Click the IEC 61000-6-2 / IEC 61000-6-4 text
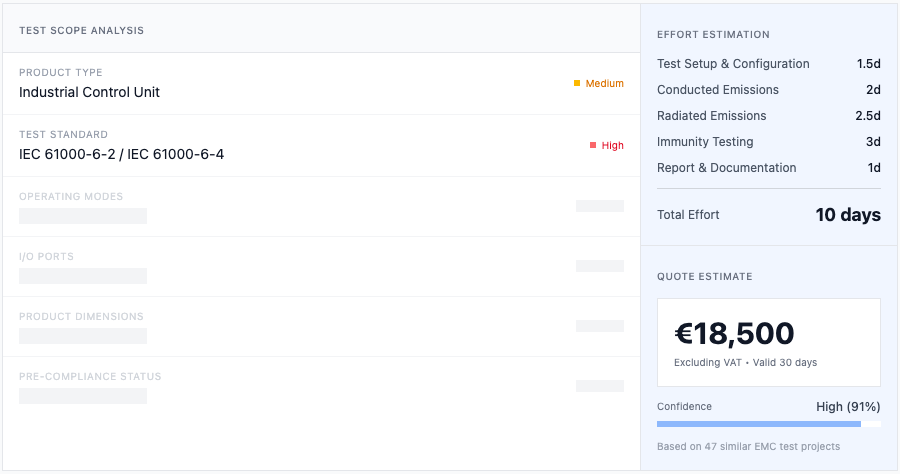Screen dimensions: 900x474 pyautogui.click(x=121, y=154)
